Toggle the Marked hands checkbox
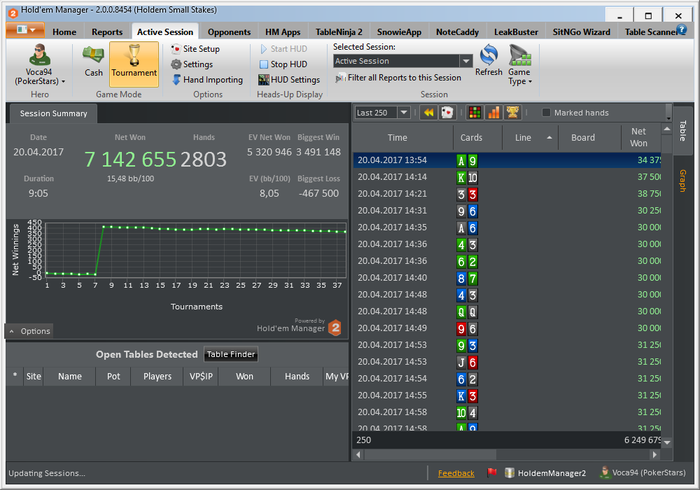The width and height of the screenshot is (700, 490). pos(546,112)
